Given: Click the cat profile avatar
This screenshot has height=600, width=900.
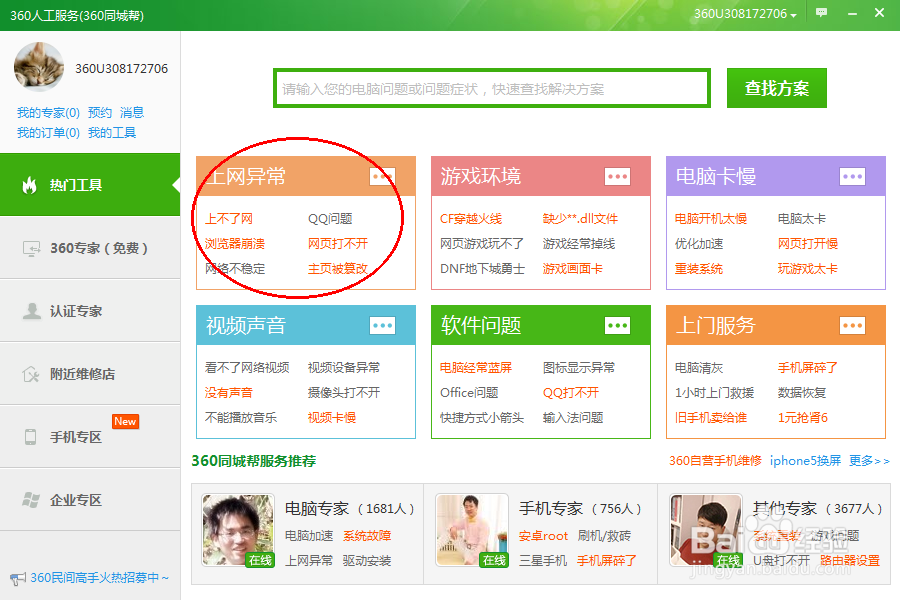Looking at the screenshot, I should pyautogui.click(x=38, y=67).
